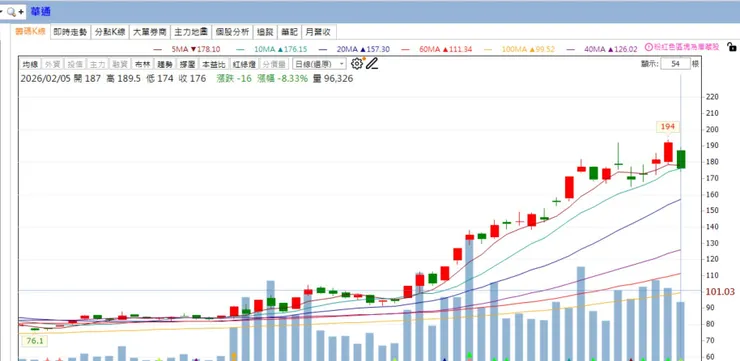Screen dimensions: 740x361
Task: Select the pencil drawing tool icon
Action: [372, 63]
